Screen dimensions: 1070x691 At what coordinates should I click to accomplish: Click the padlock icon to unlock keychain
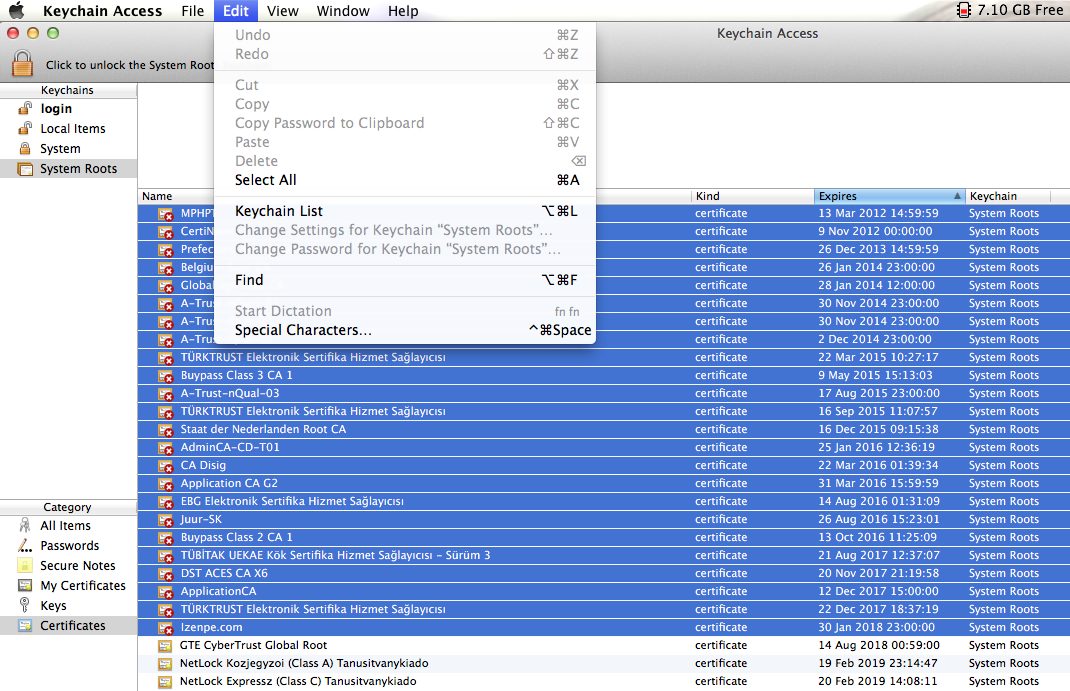click(x=22, y=64)
